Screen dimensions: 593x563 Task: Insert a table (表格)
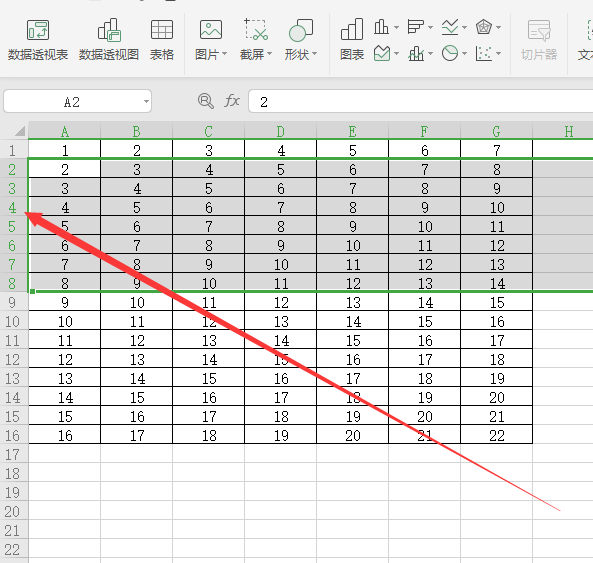point(162,40)
